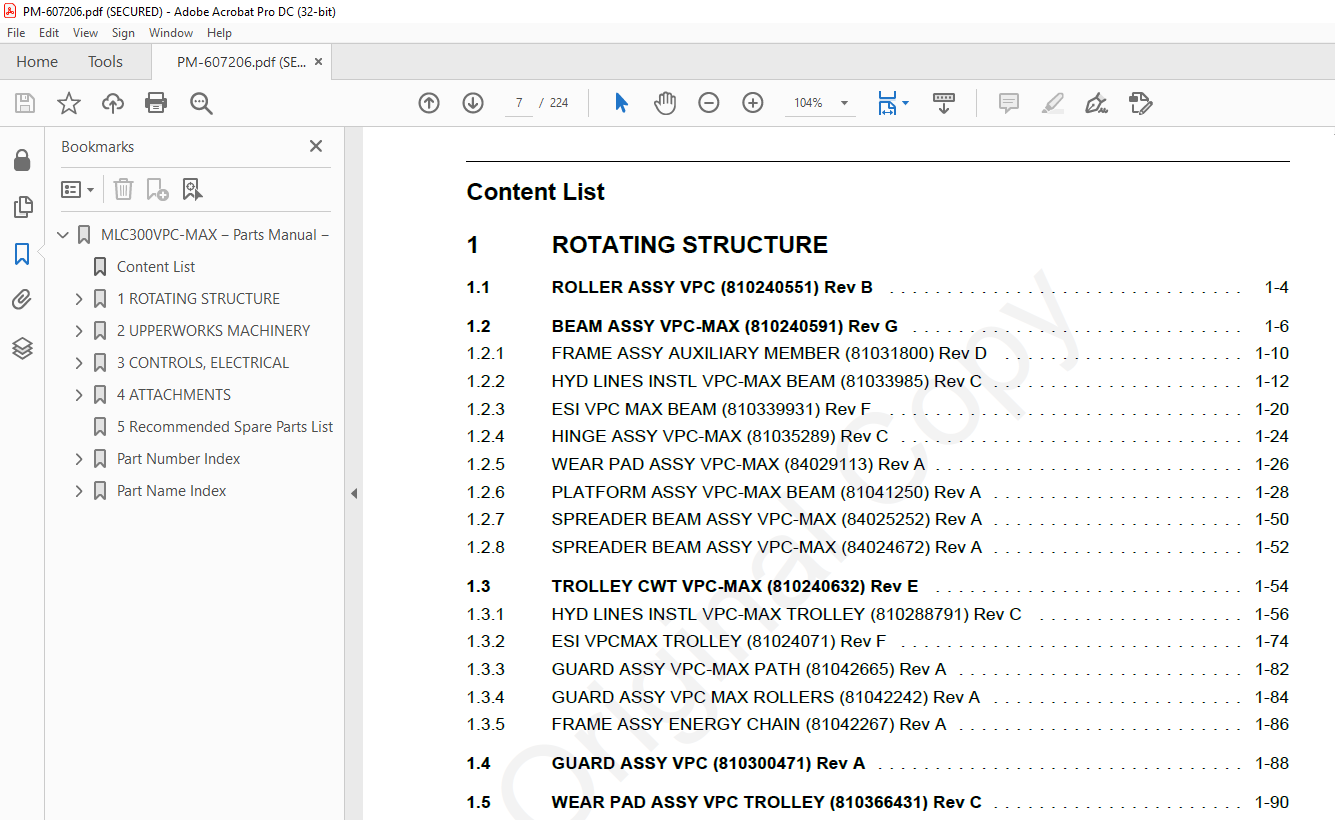Viewport: 1335px width, 820px height.
Task: Open the File menu
Action: [16, 33]
